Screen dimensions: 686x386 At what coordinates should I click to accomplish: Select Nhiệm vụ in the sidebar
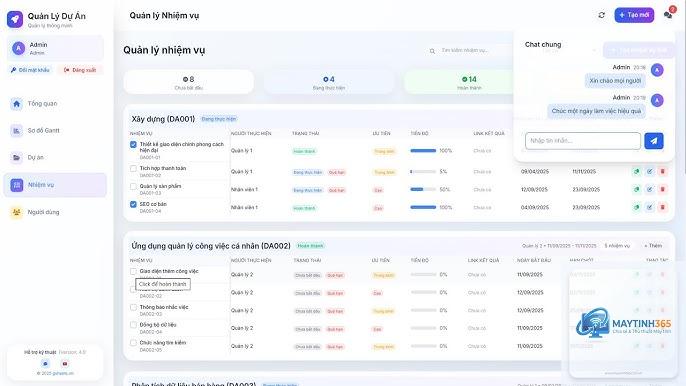(55, 185)
